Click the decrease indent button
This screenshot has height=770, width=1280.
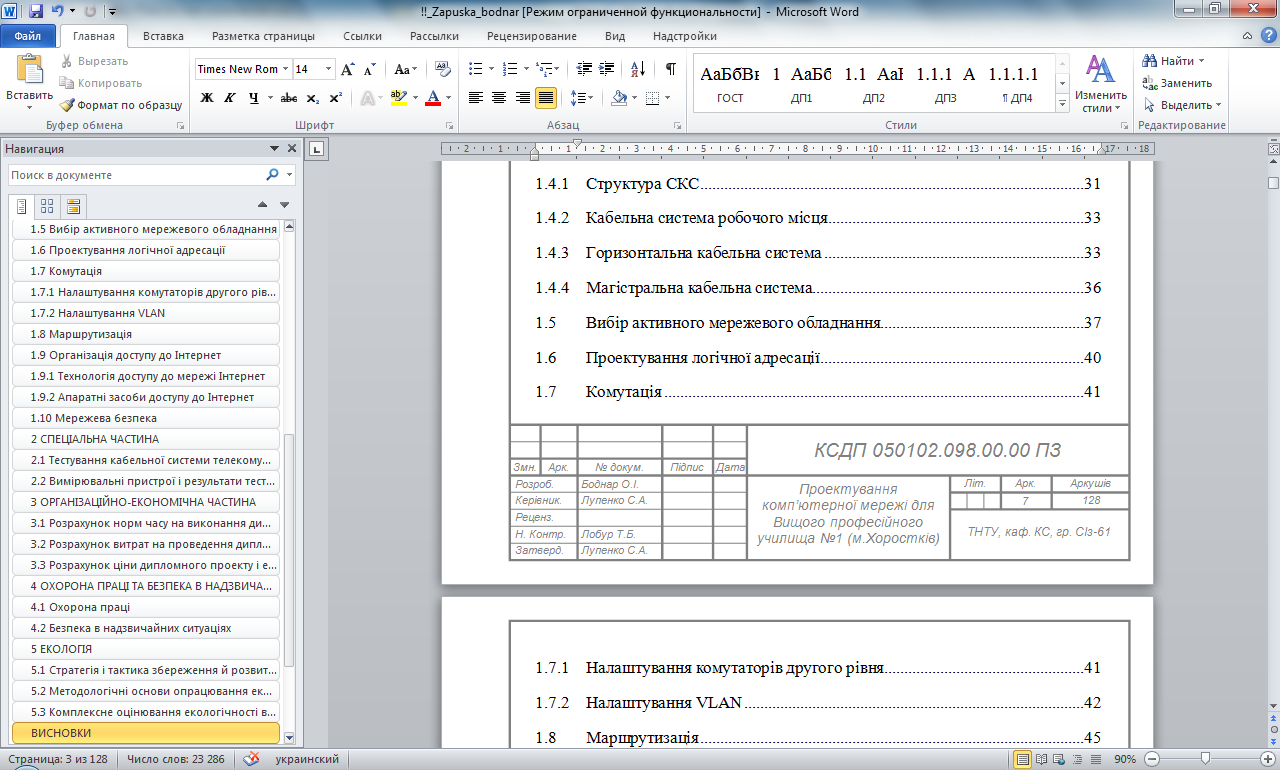pyautogui.click(x=582, y=69)
